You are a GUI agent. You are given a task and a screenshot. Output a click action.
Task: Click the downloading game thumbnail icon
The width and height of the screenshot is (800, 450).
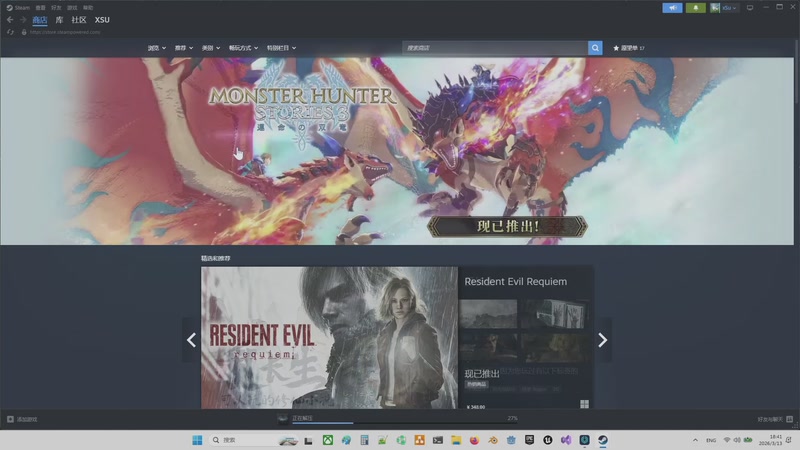pyautogui.click(x=283, y=419)
